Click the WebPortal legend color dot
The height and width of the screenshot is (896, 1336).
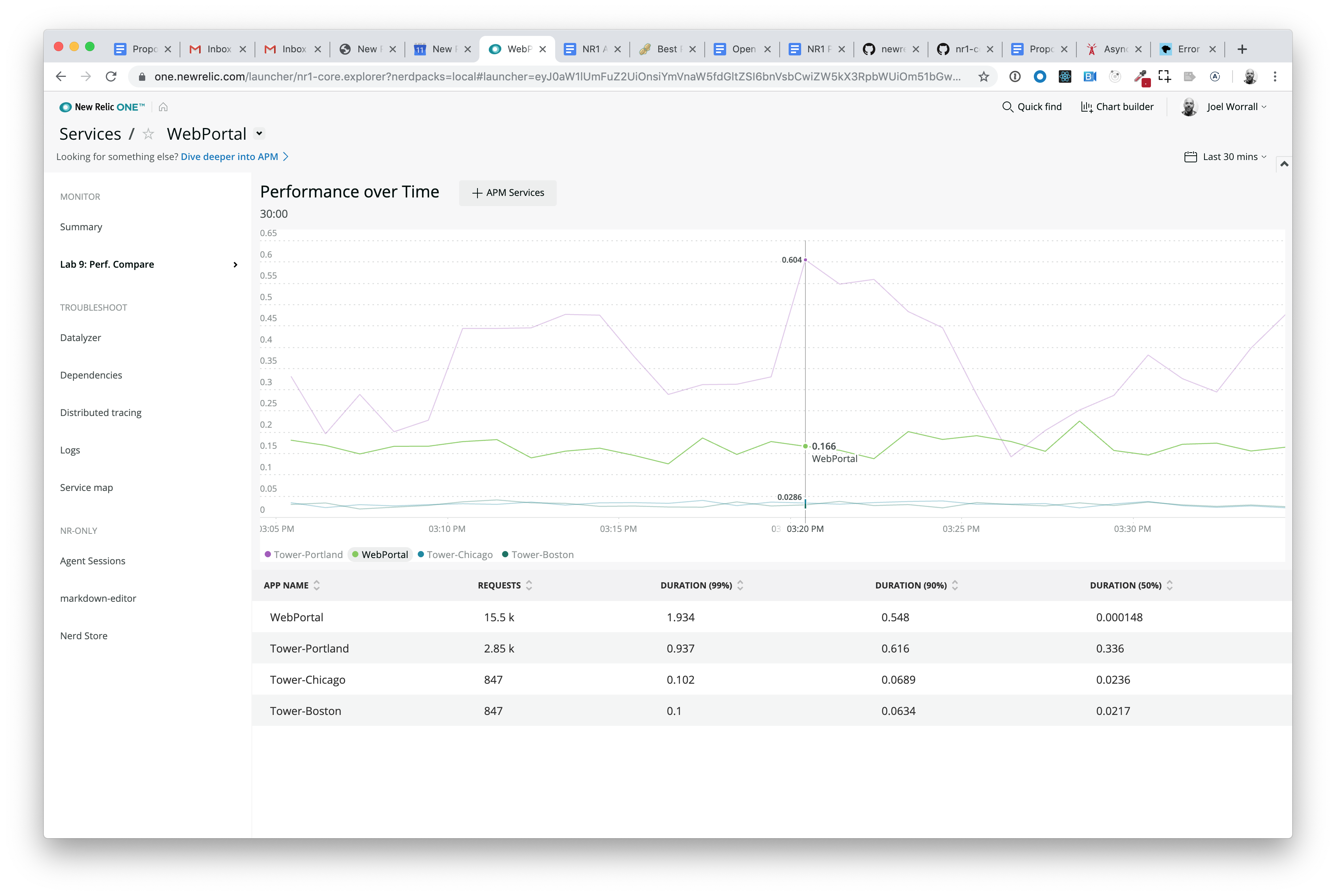[355, 554]
